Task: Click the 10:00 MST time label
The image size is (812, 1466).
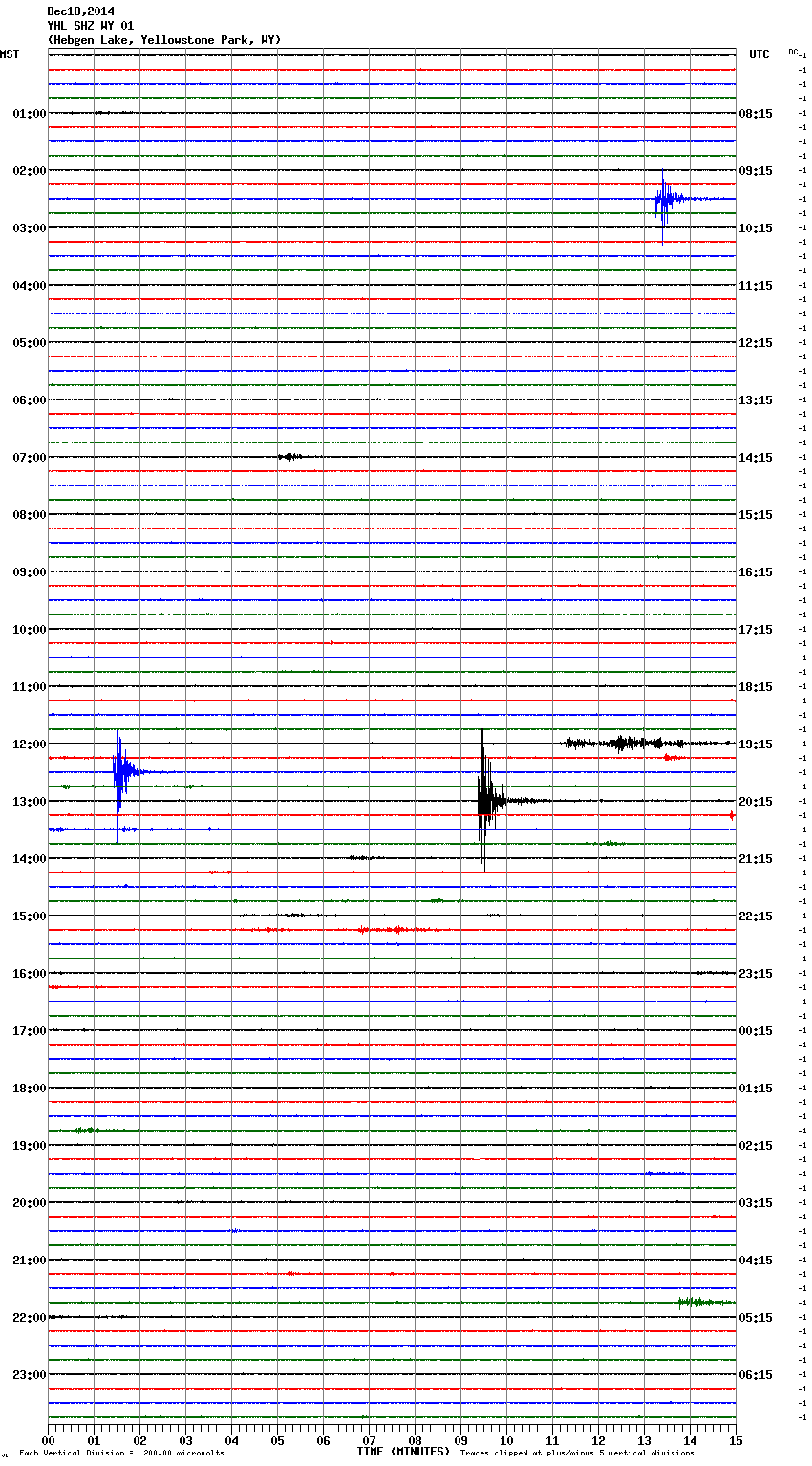Action: tap(29, 630)
